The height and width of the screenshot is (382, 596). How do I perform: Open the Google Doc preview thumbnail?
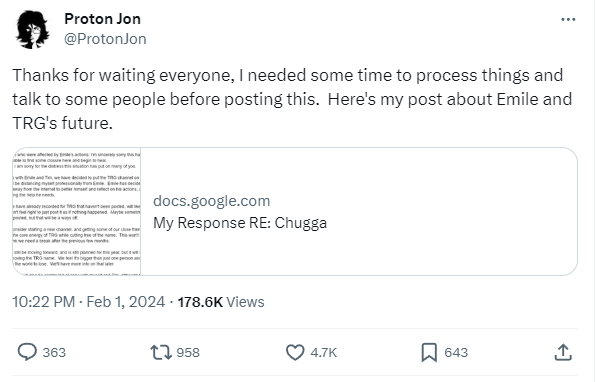point(77,211)
